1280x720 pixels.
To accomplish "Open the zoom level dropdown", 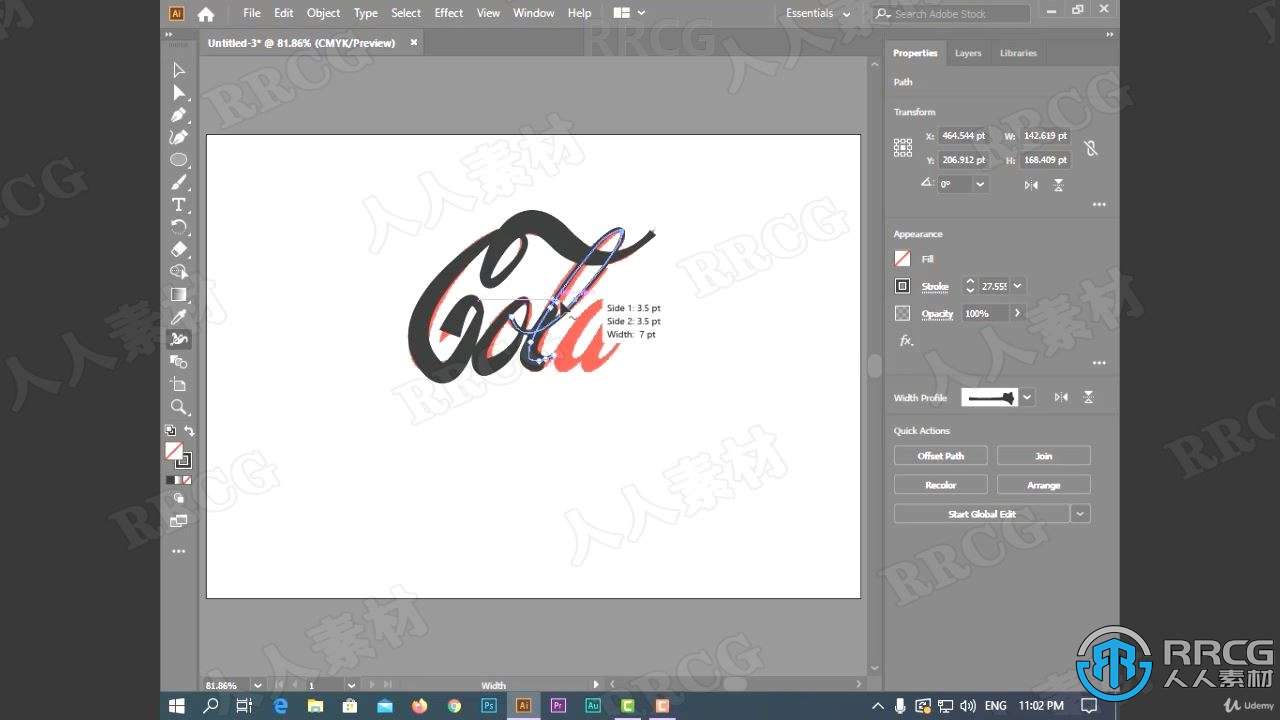I will pyautogui.click(x=257, y=685).
